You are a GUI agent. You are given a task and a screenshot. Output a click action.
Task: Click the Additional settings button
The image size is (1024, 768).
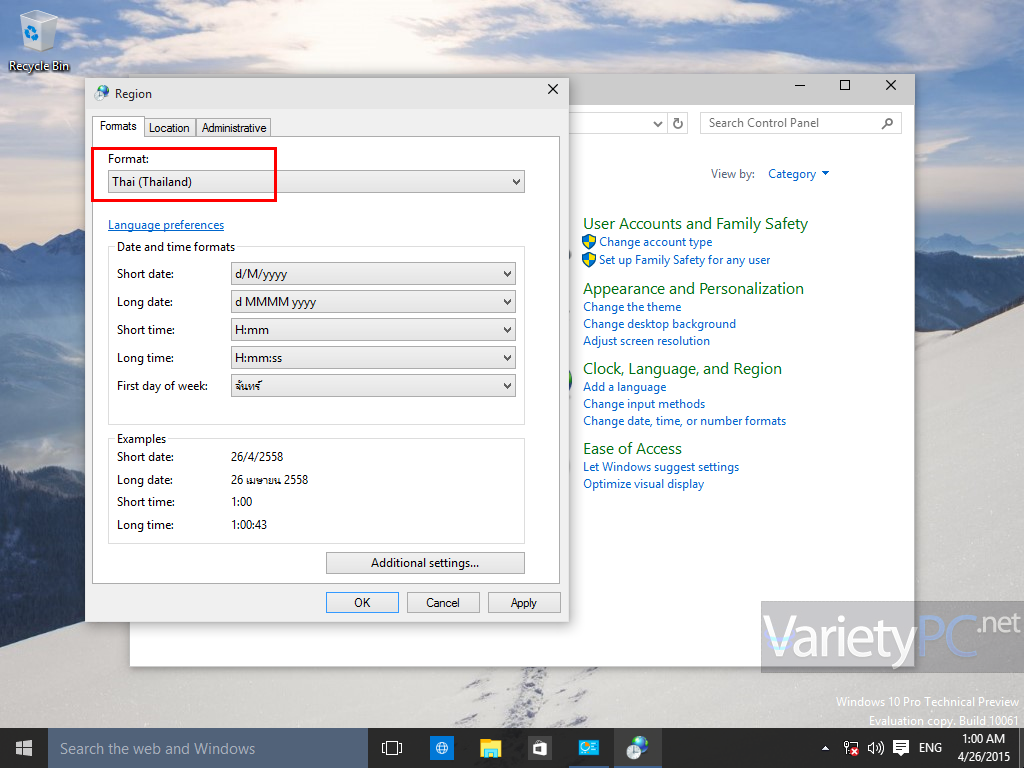point(425,563)
